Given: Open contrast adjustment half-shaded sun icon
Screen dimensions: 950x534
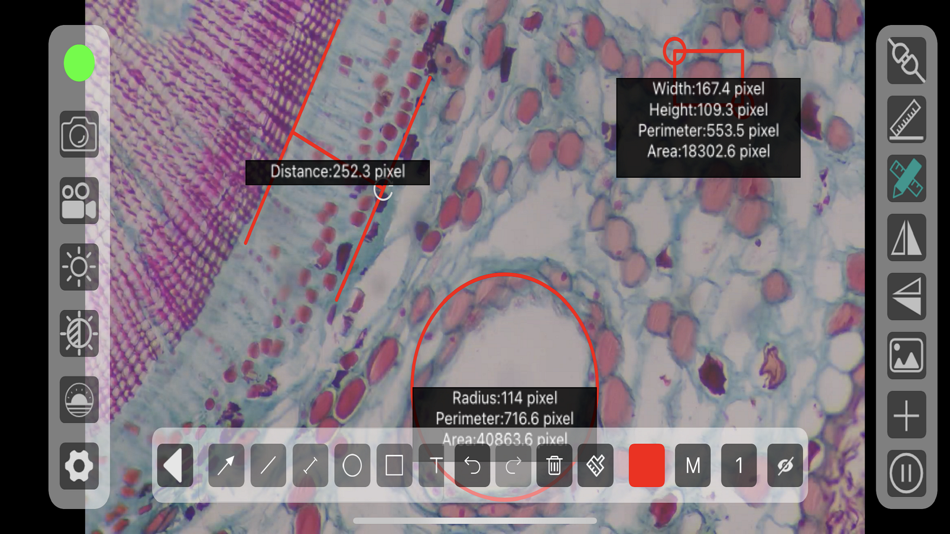Looking at the screenshot, I should coord(79,333).
